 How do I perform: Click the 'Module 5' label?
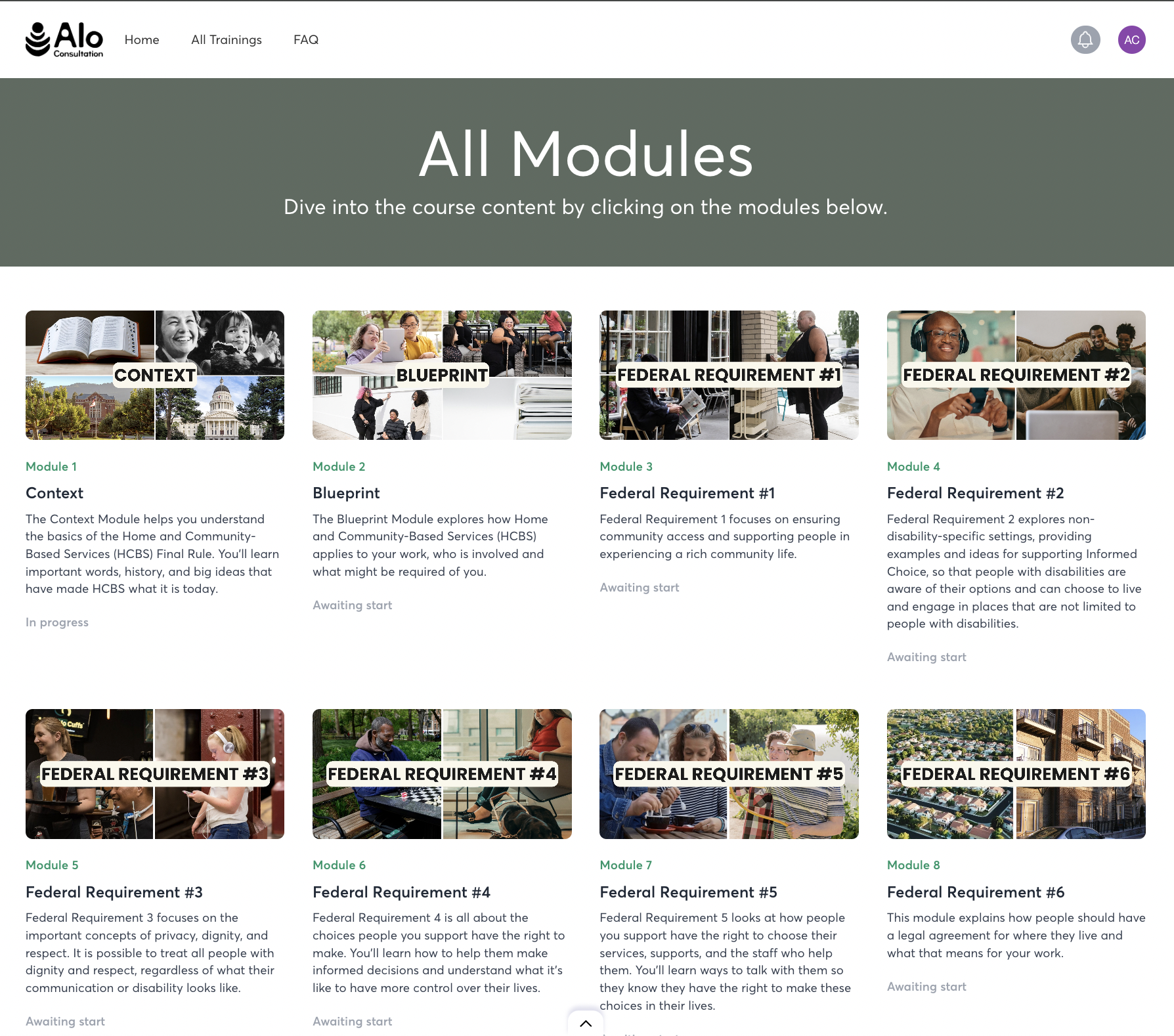(x=52, y=865)
